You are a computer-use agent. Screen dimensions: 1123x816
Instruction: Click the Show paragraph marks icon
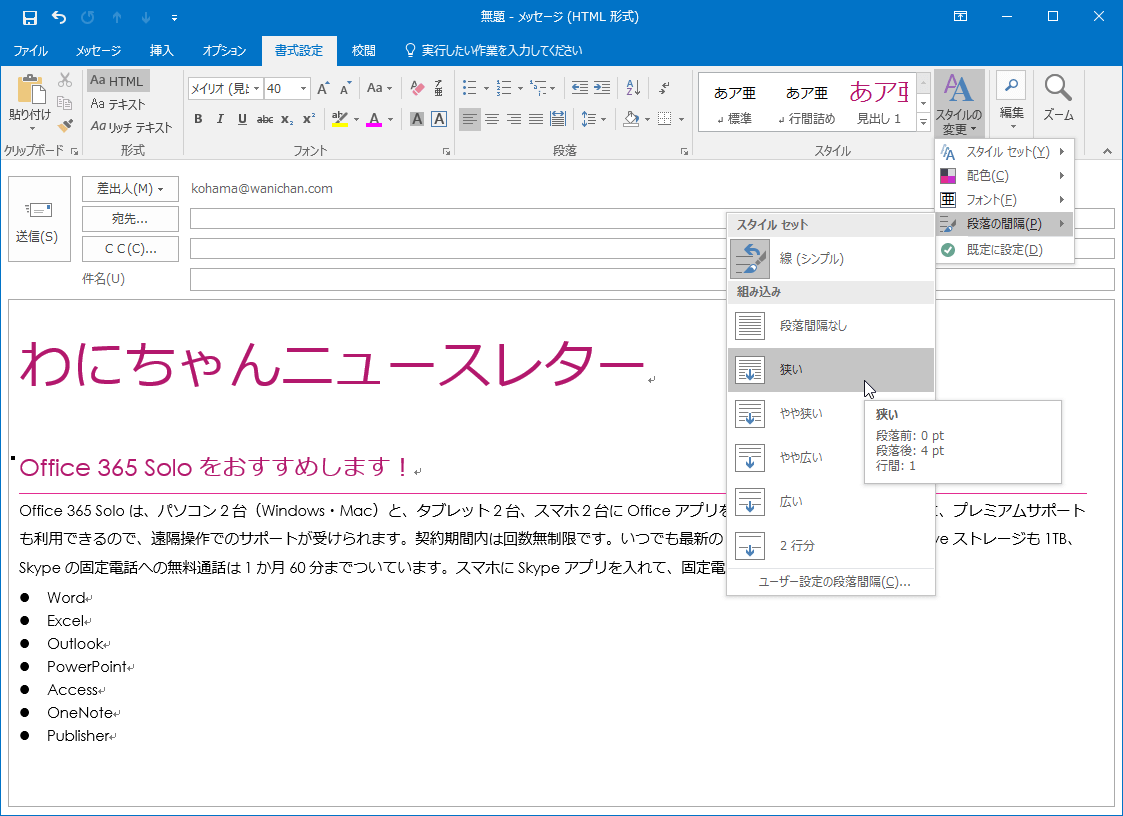[665, 88]
